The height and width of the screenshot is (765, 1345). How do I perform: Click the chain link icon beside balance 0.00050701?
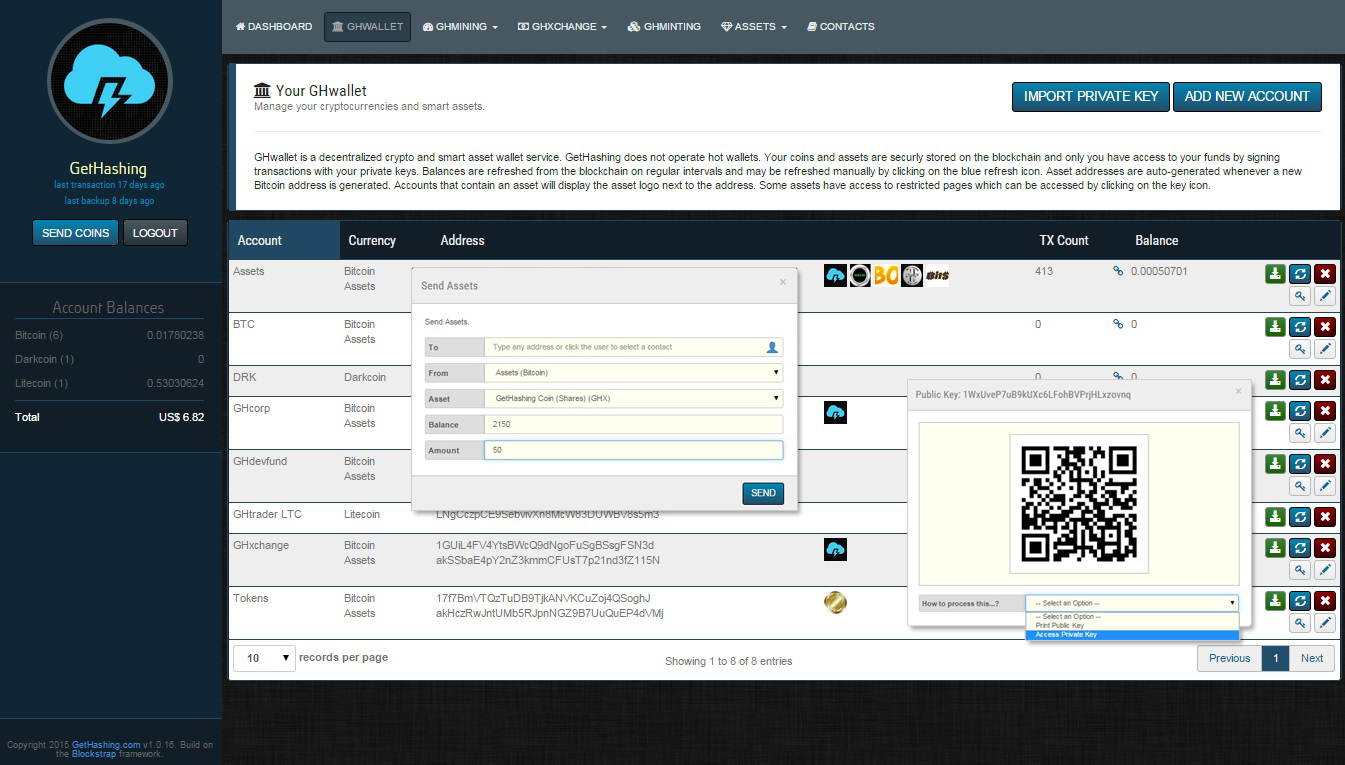click(x=1118, y=271)
